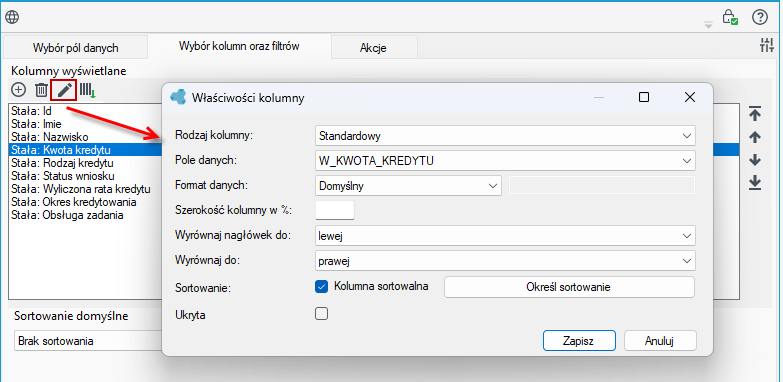Image resolution: width=783 pixels, height=382 pixels.
Task: Enable the Ukryta checkbox
Action: (322, 314)
